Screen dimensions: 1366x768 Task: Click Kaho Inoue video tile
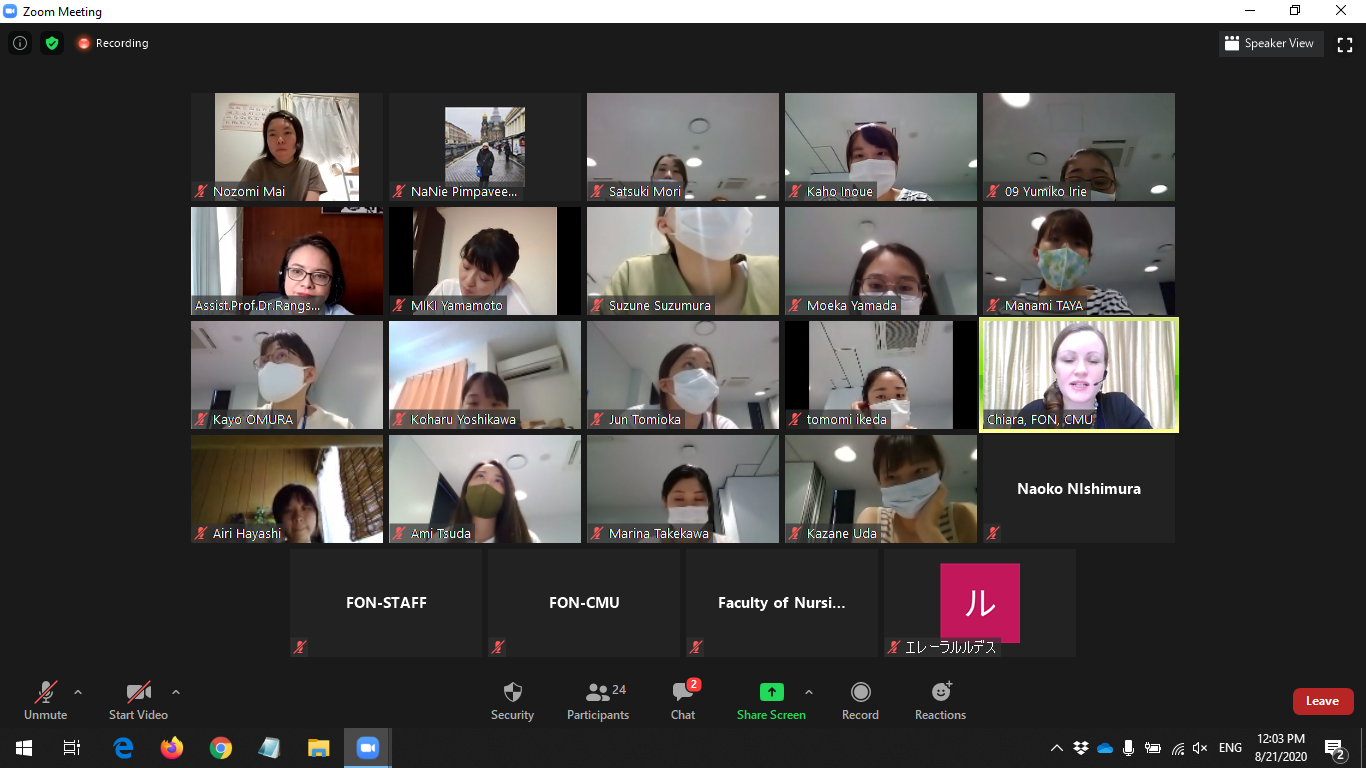point(881,147)
